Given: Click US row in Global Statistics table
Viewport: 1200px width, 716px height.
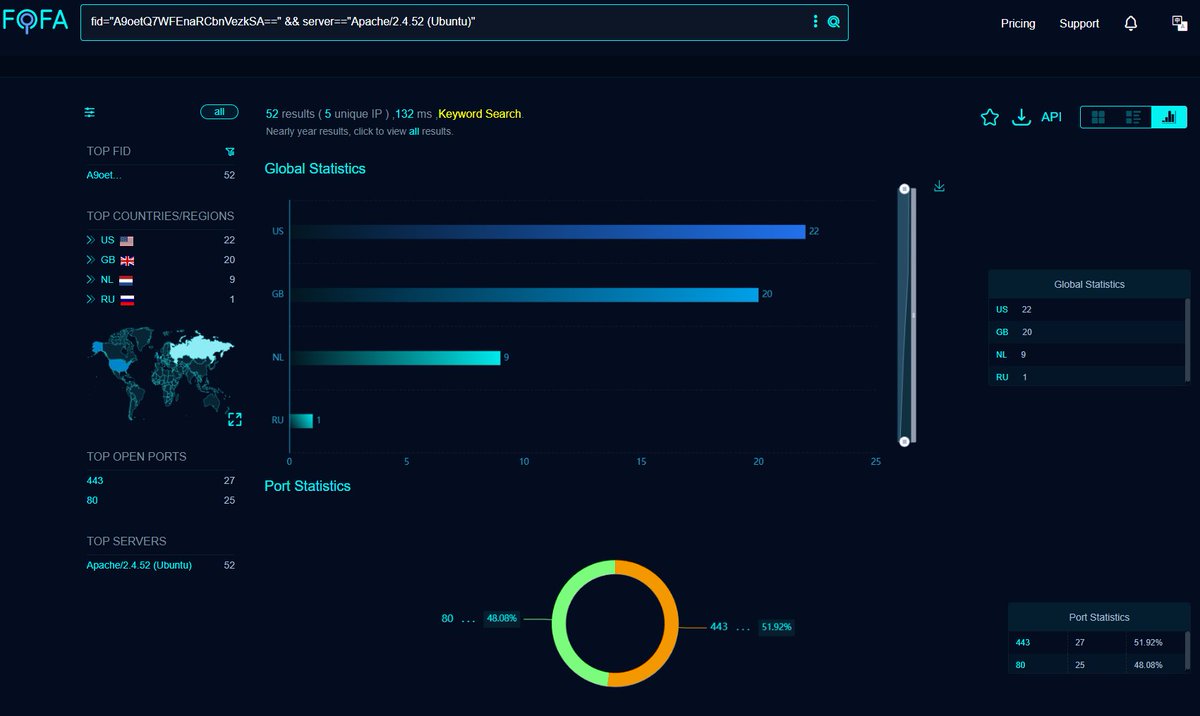Looking at the screenshot, I should pyautogui.click(x=1086, y=310).
